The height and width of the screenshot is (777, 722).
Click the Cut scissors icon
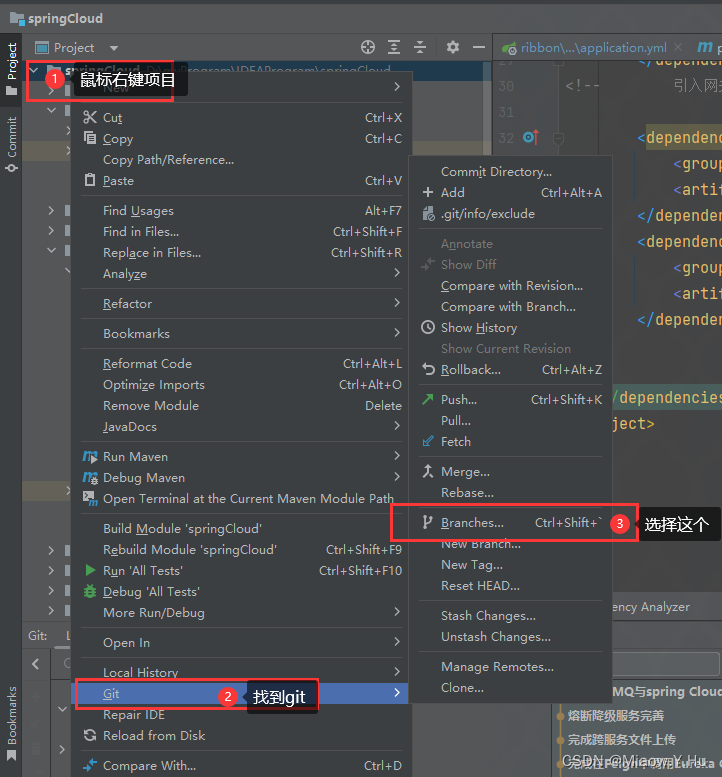(90, 117)
